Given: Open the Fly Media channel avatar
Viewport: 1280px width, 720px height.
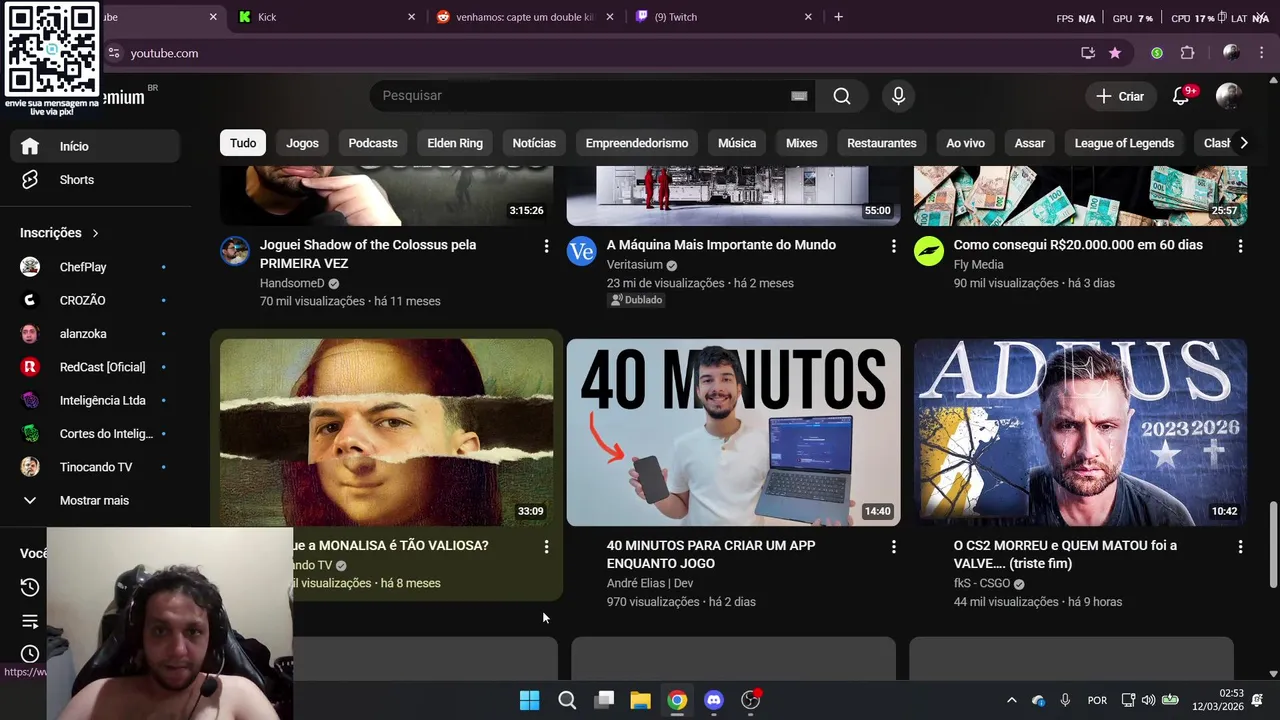Looking at the screenshot, I should tap(928, 251).
